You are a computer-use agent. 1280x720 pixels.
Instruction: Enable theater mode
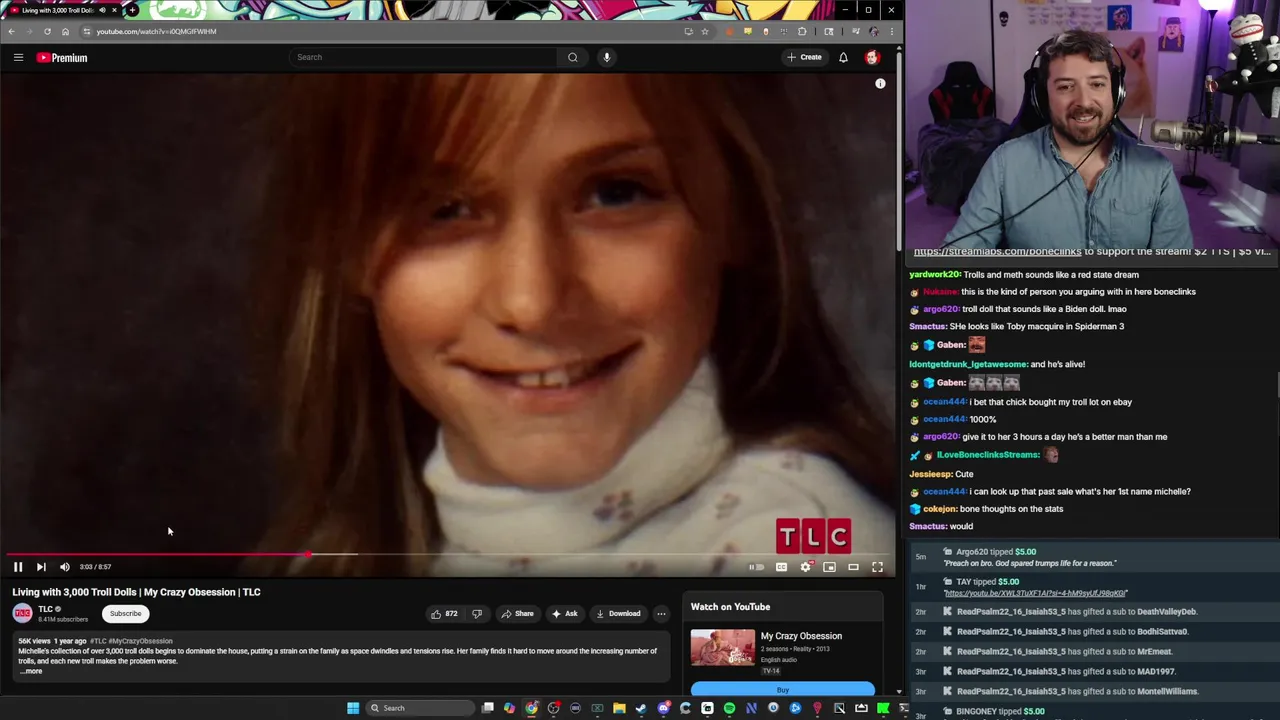(854, 567)
